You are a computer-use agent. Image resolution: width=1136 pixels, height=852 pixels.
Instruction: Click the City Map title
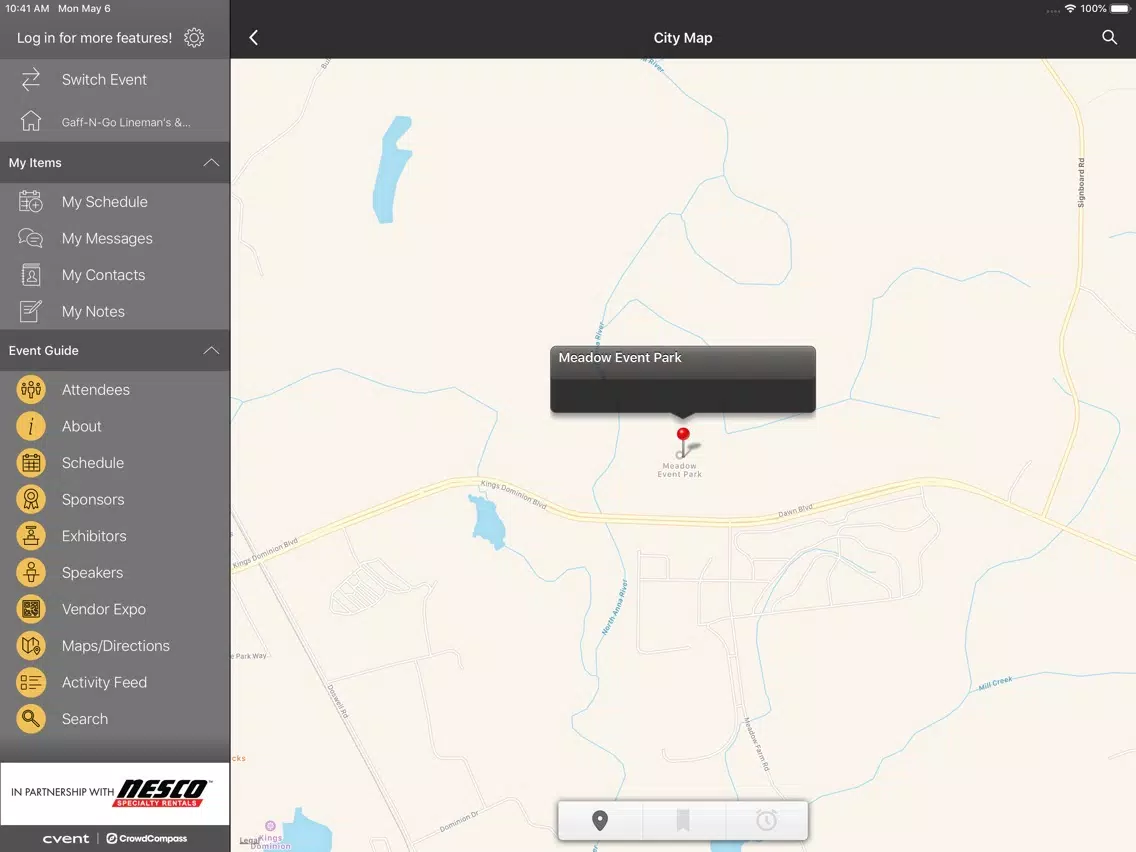(682, 38)
